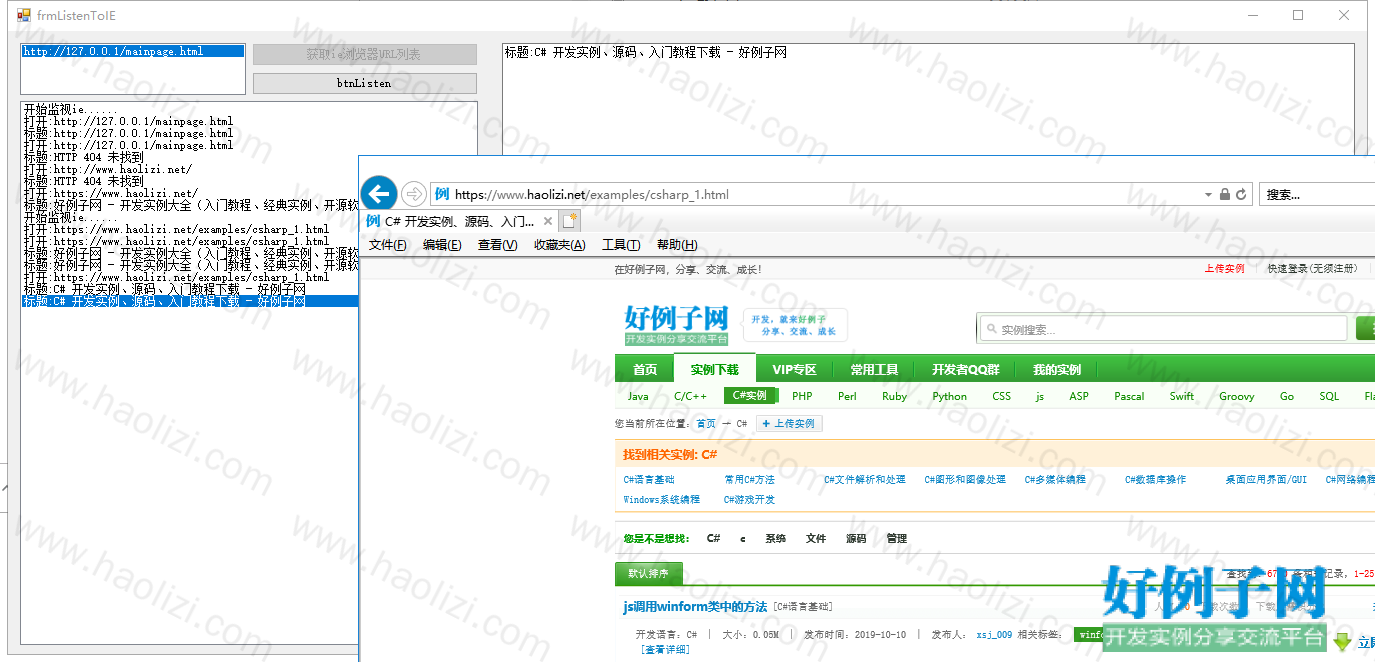
Task: Select the highlighted 标题:C# 开发实例 log row
Action: click(x=190, y=301)
